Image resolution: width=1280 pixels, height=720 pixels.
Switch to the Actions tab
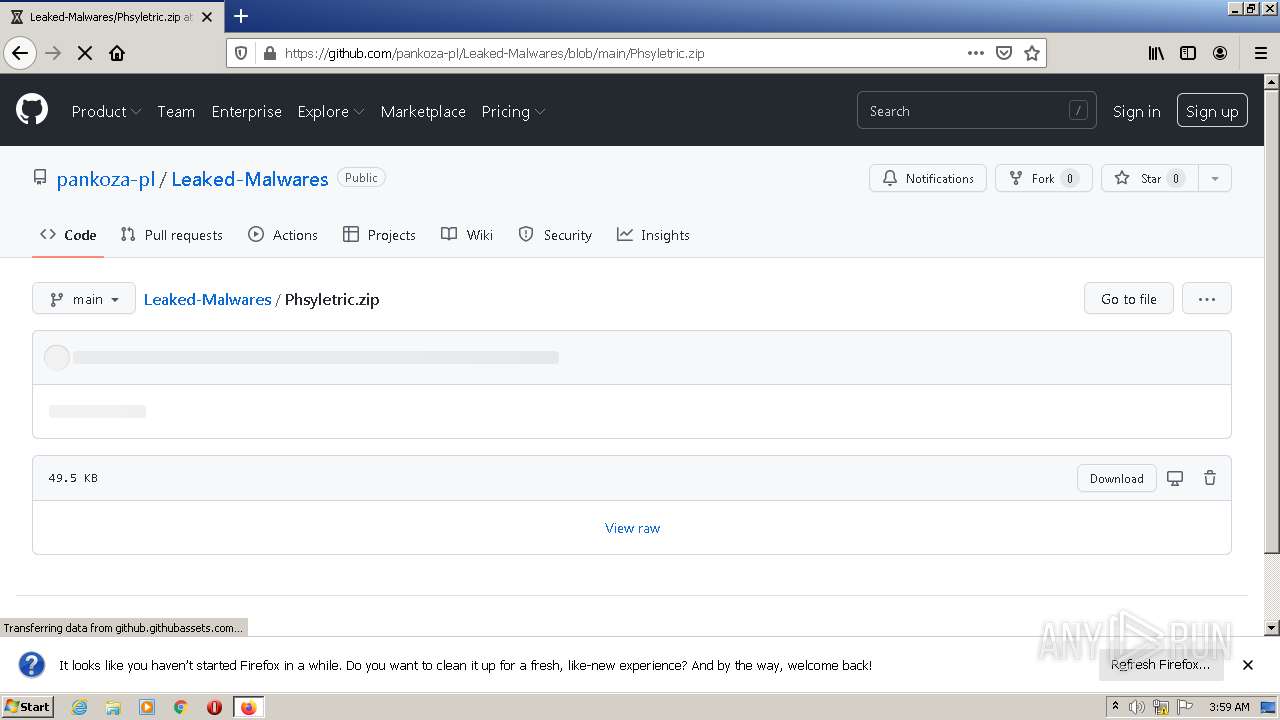coord(283,235)
